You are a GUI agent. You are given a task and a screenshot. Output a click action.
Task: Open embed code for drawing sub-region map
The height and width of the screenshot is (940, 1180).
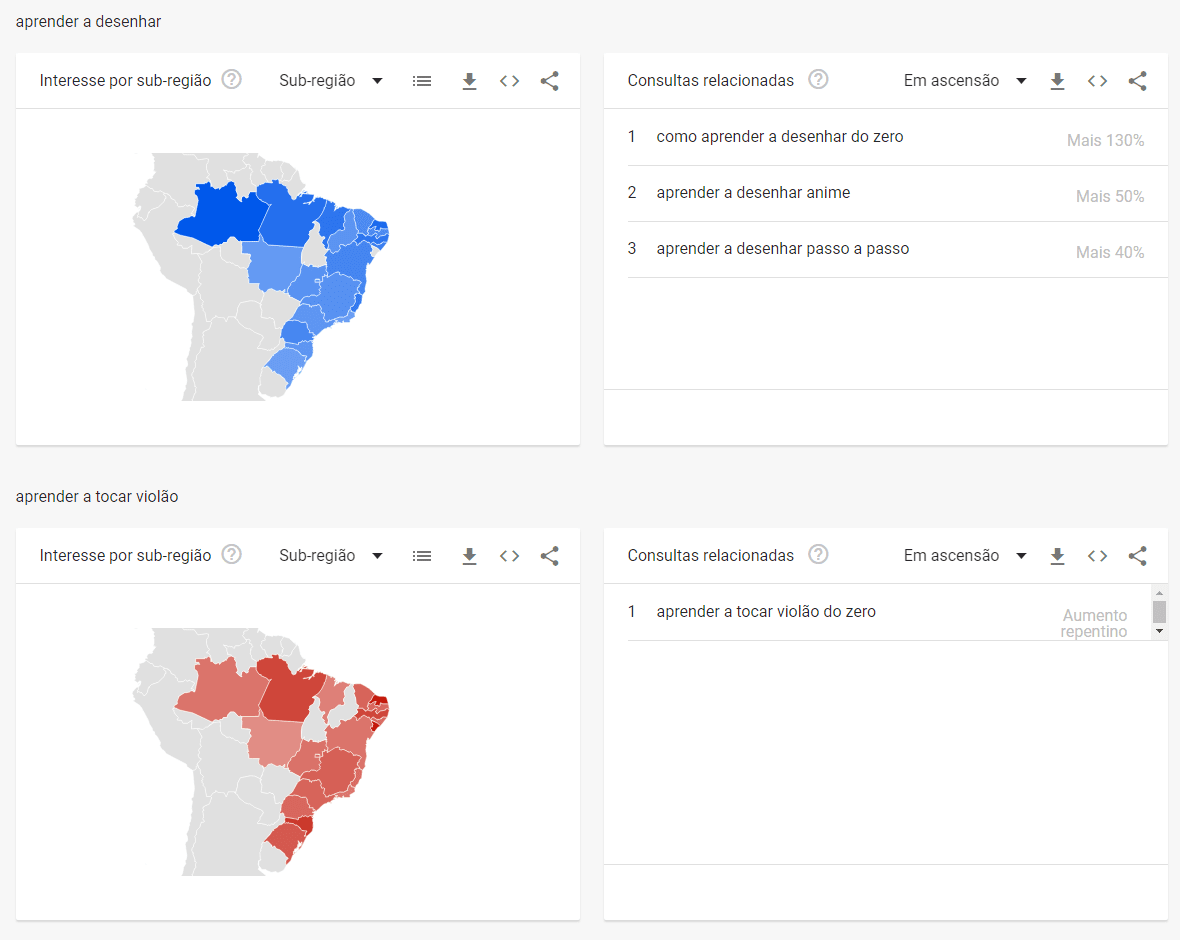pyautogui.click(x=510, y=81)
